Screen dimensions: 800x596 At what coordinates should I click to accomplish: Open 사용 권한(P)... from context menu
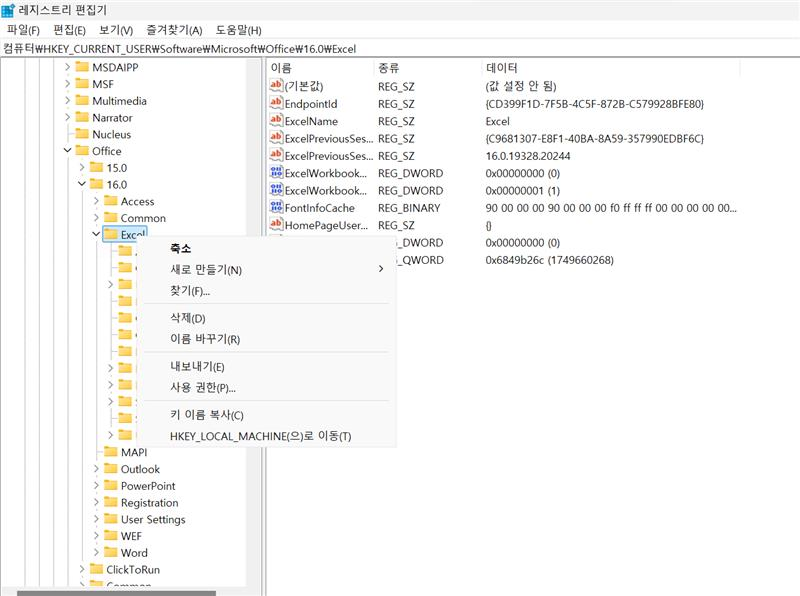[266, 388]
